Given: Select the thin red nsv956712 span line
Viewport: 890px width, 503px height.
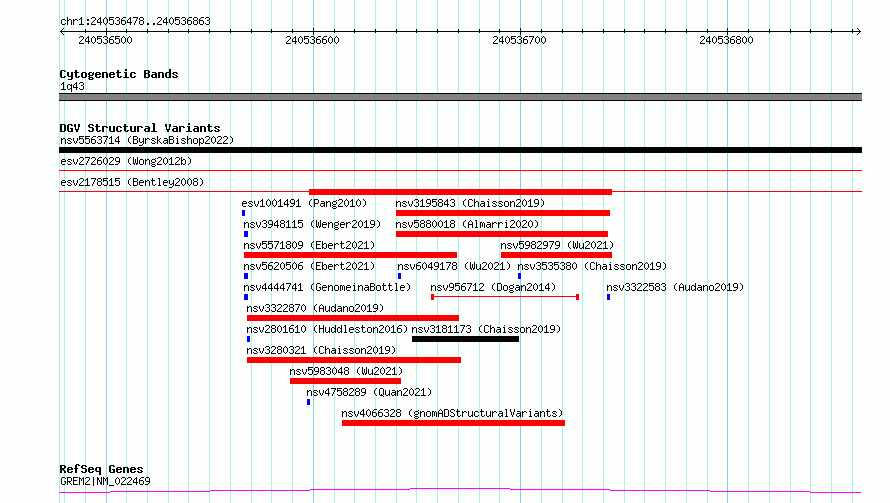Looking at the screenshot, I should (x=505, y=297).
